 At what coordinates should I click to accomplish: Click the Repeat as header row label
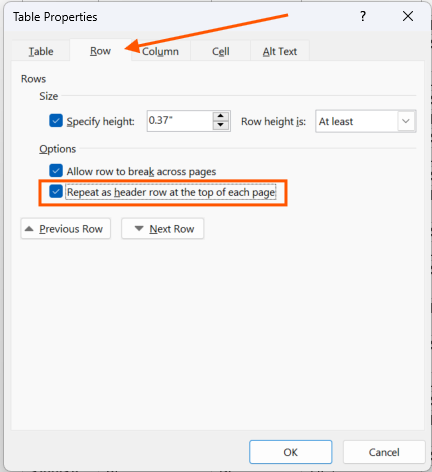click(x=171, y=192)
